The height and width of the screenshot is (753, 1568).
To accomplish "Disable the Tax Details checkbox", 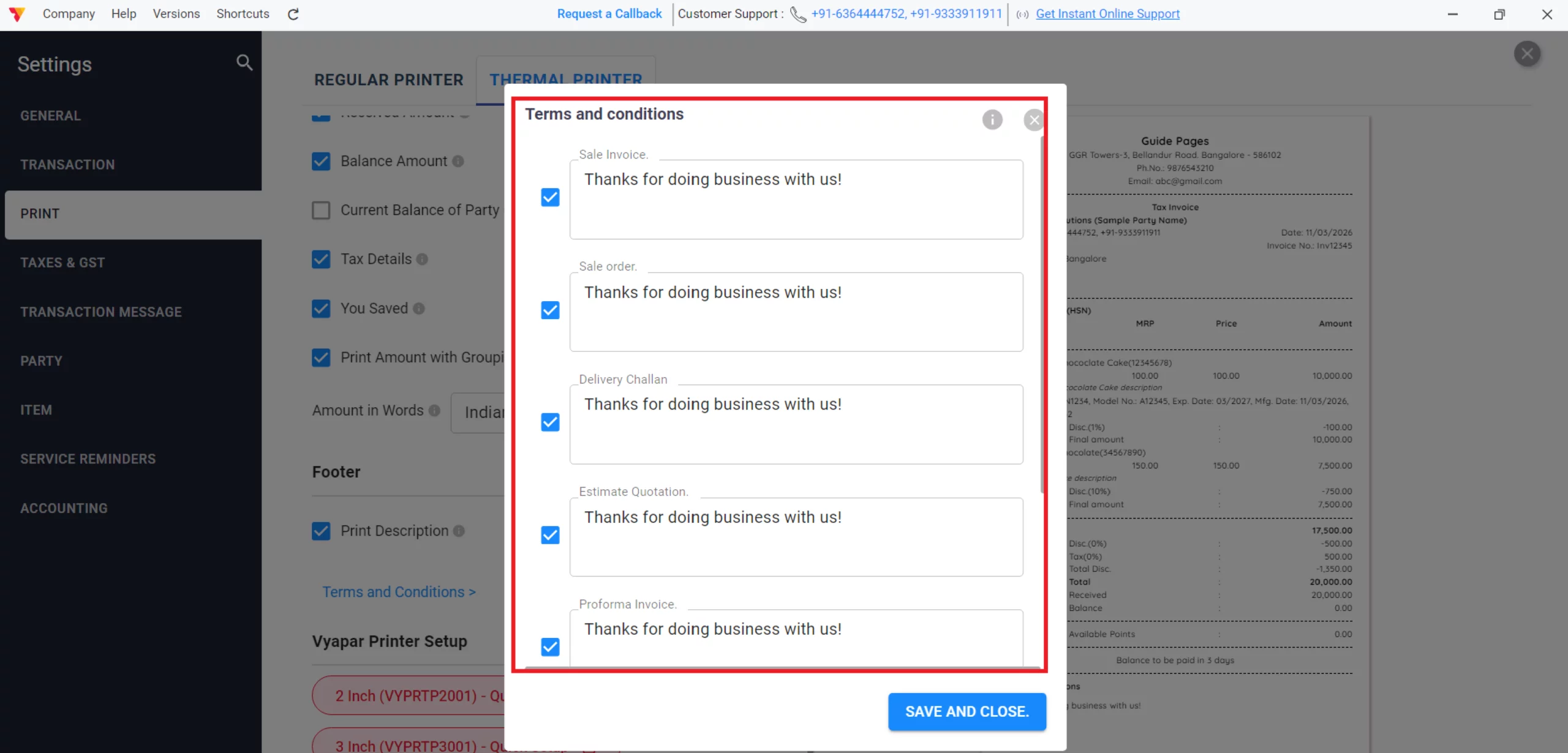I will 321,259.
